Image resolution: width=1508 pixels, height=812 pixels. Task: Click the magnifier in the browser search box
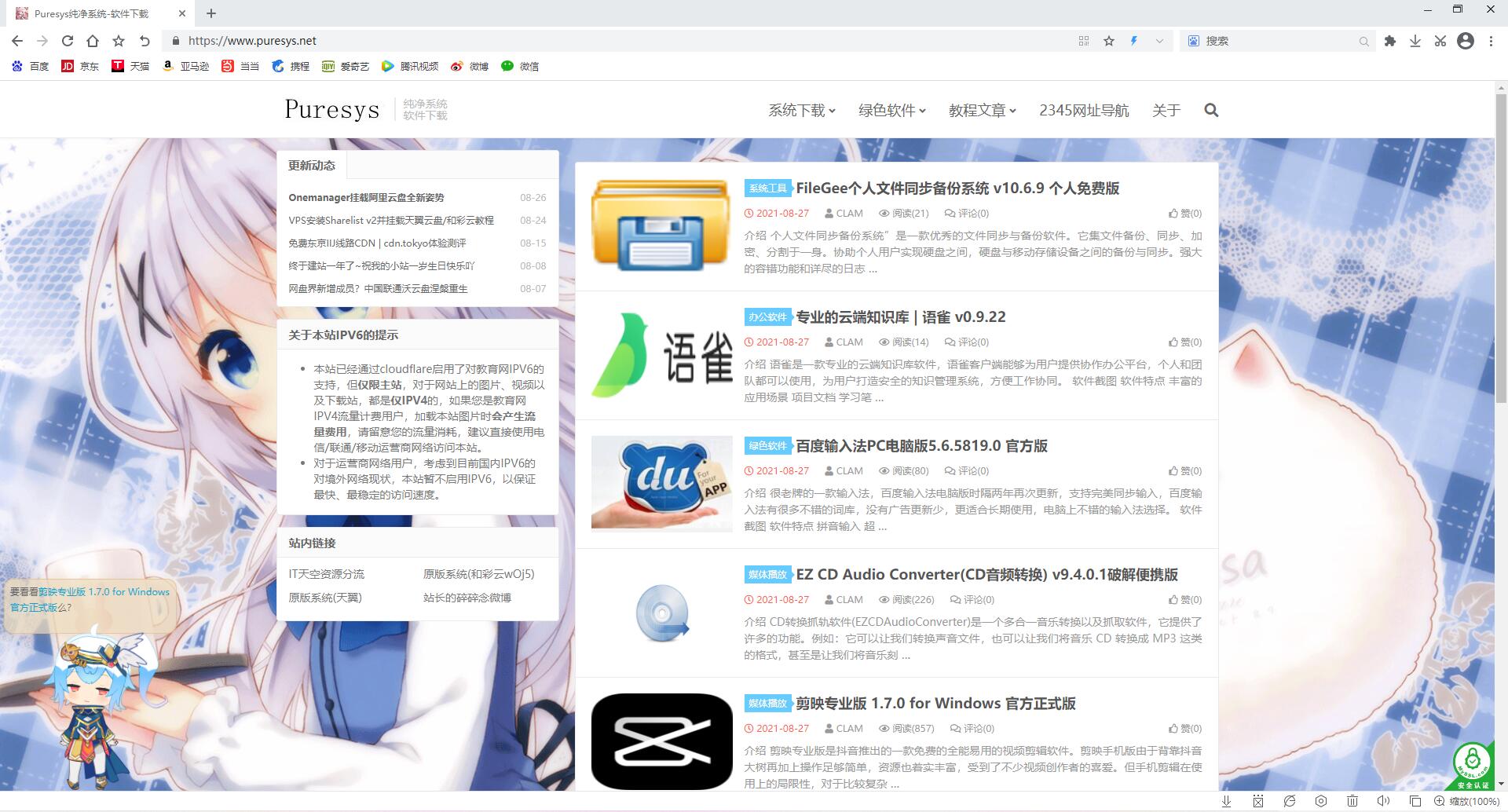[1364, 42]
